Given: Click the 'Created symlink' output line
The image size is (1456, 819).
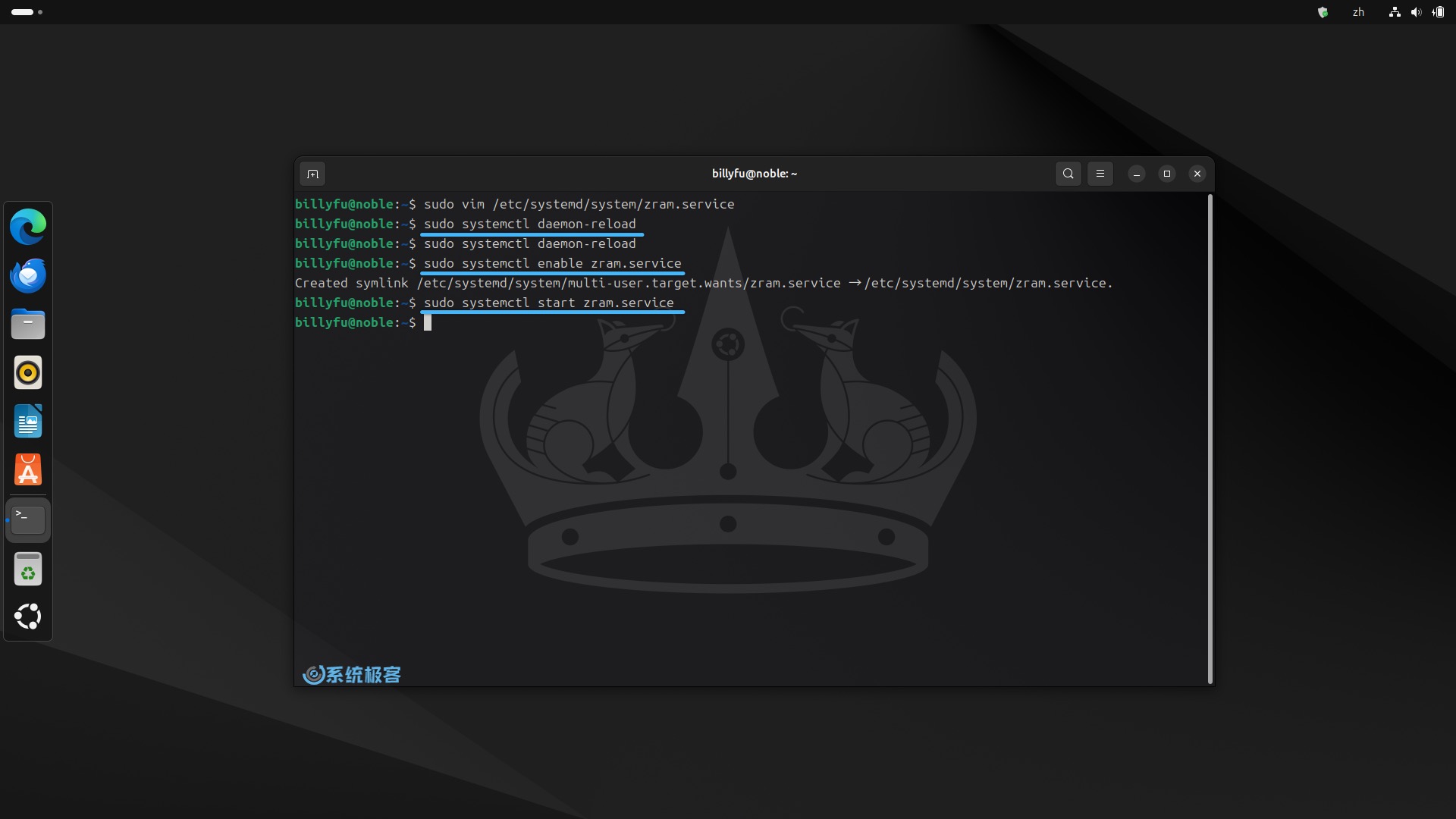Looking at the screenshot, I should coord(704,283).
